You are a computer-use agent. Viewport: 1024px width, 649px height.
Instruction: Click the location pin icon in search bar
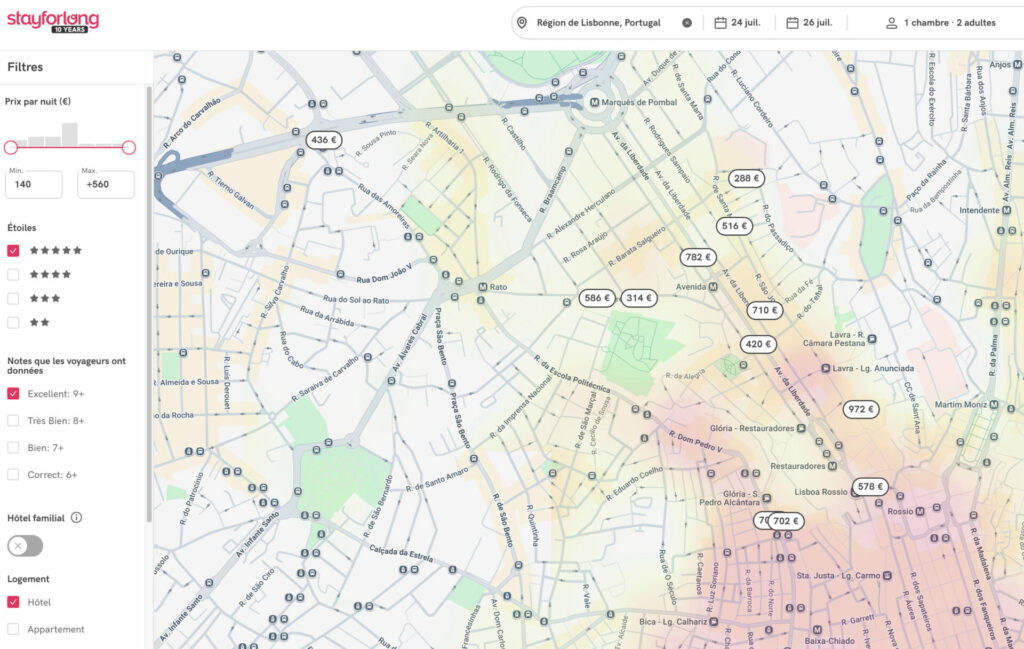tap(522, 23)
